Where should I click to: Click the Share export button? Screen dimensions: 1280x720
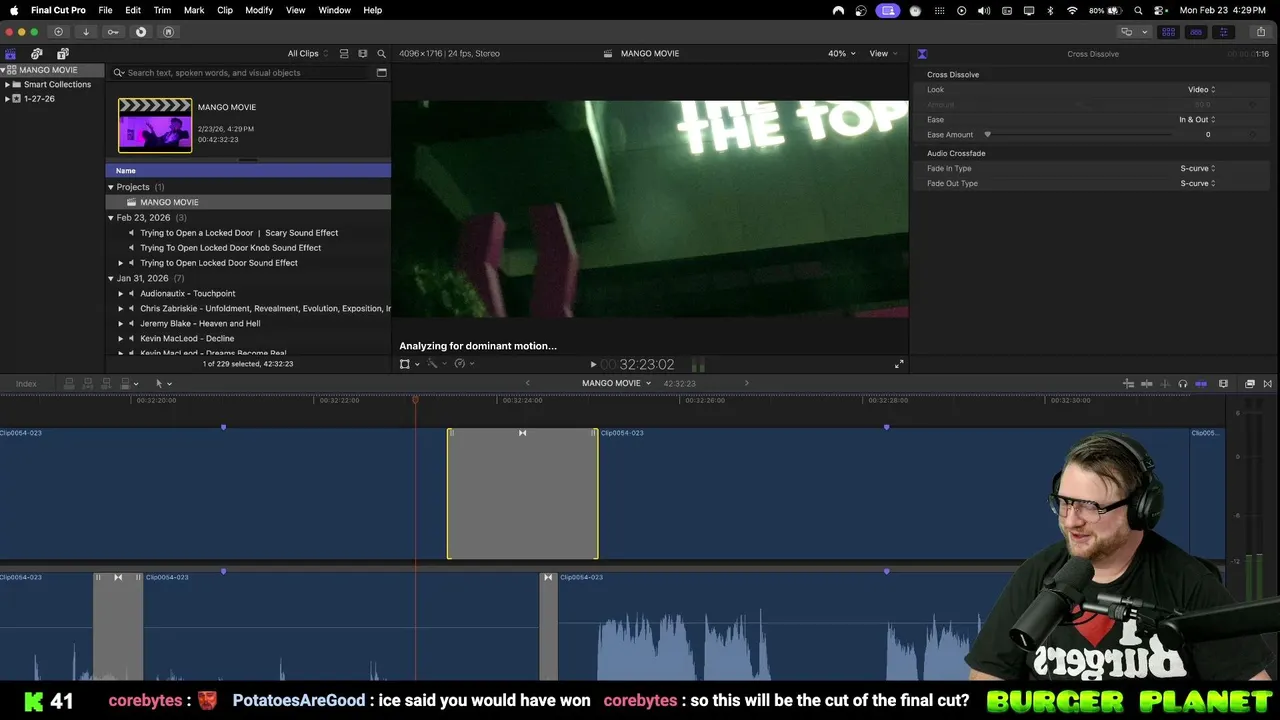pyautogui.click(x=1260, y=32)
